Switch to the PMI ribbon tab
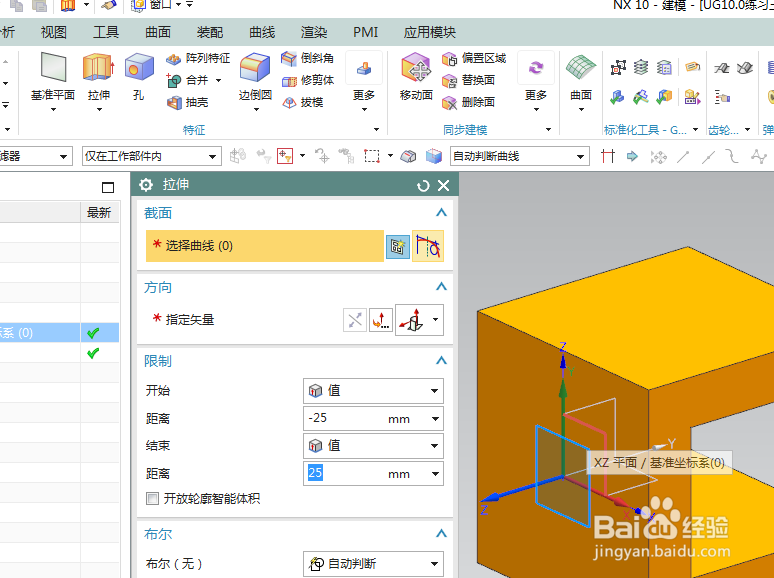774x578 pixels. pos(365,33)
